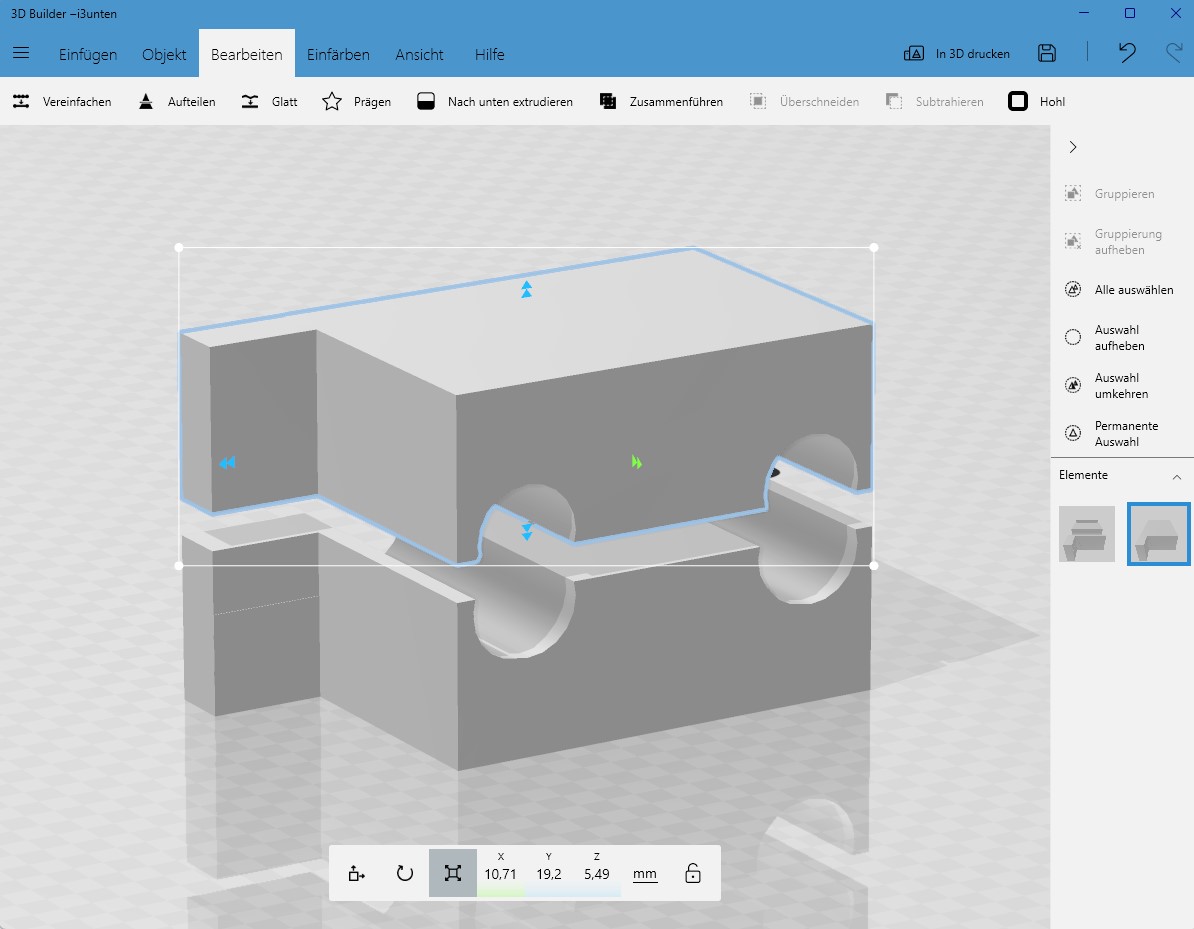Click the right panel collapse arrow
Image resolution: width=1194 pixels, height=929 pixels.
point(1073,147)
